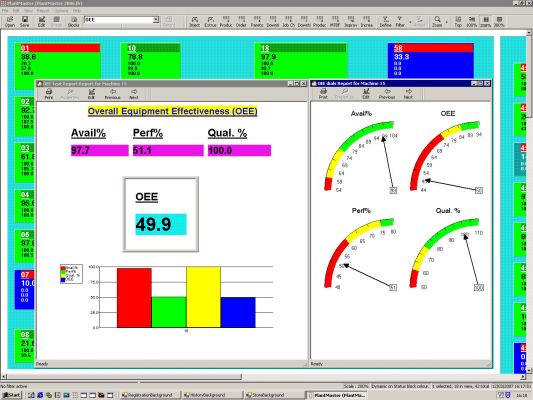Screen dimensions: 533x400
Task: Open the View menu
Action: pos(28,11)
